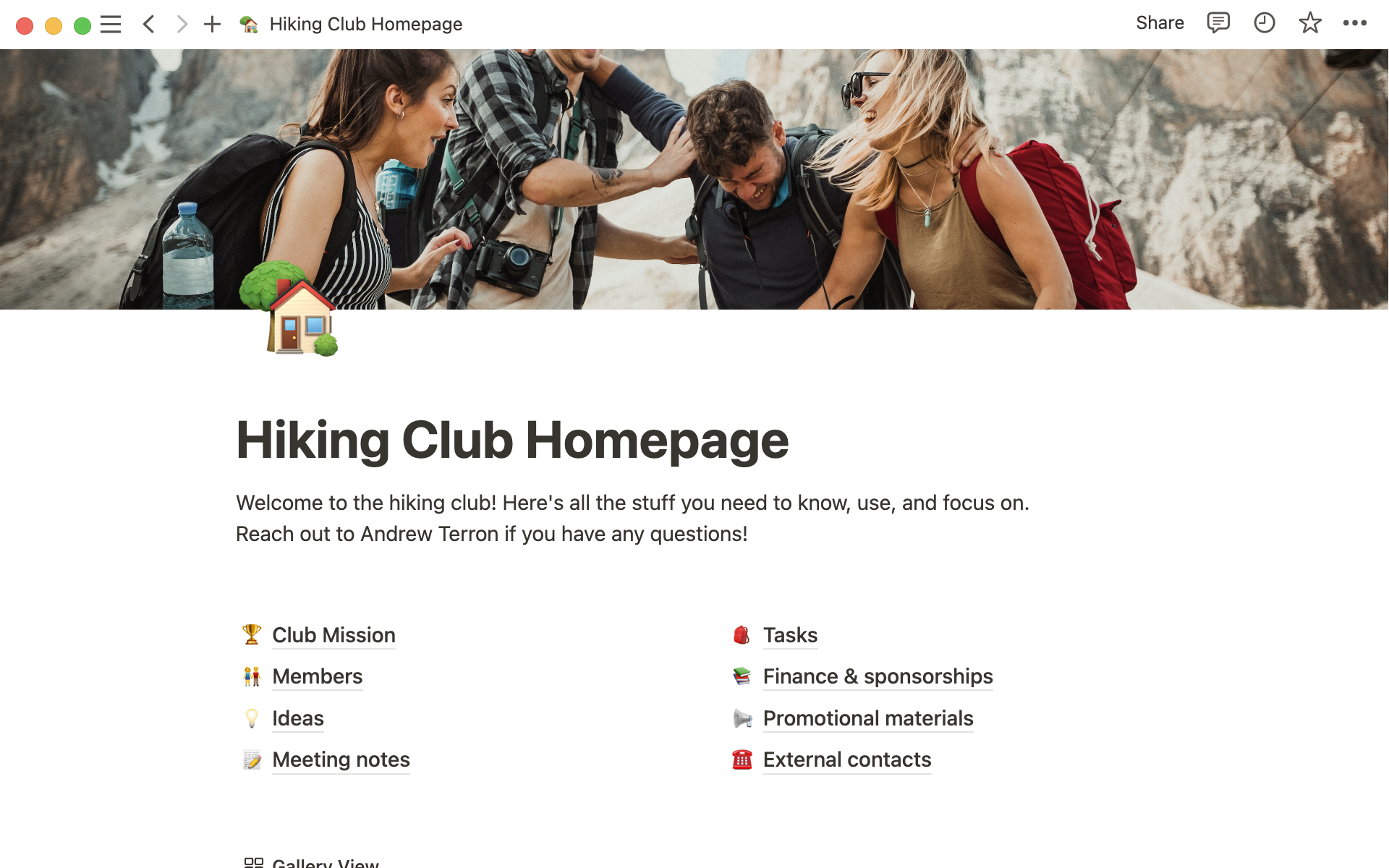Viewport: 1389px width, 868px height.
Task: Click the house page icon emoji
Action: pos(289,309)
